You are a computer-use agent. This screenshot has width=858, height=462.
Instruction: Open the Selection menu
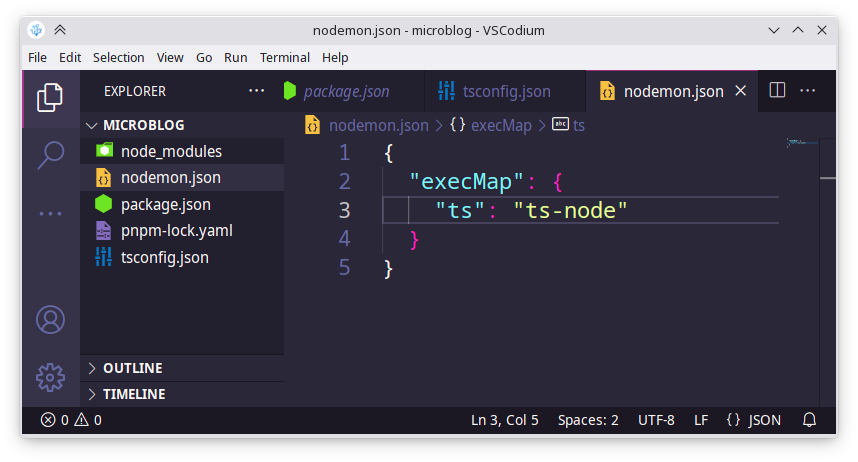pyautogui.click(x=119, y=57)
